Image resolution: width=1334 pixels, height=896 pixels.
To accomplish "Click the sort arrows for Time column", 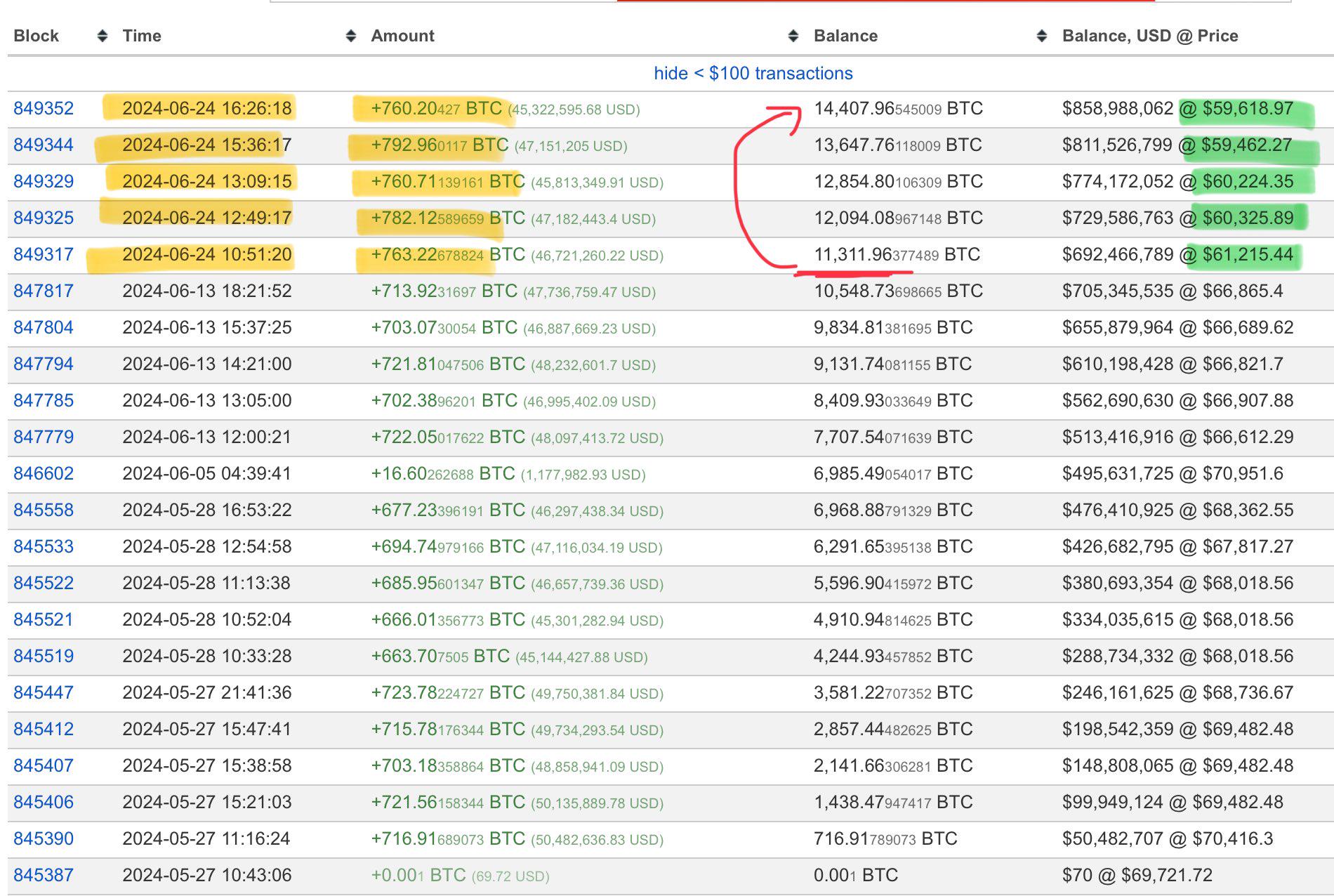I will pos(351,36).
